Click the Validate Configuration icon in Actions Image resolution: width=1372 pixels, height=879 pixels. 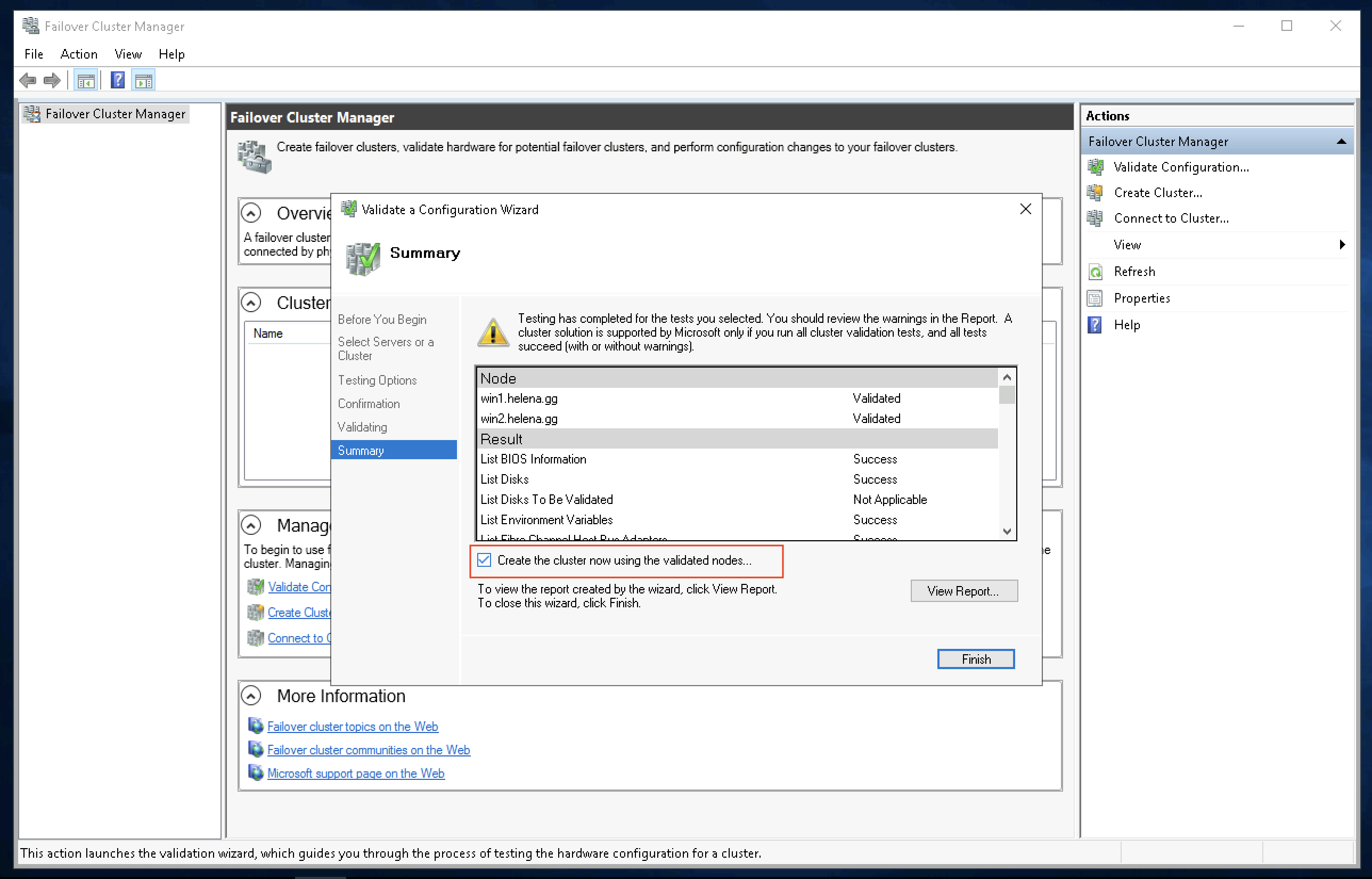point(1096,167)
